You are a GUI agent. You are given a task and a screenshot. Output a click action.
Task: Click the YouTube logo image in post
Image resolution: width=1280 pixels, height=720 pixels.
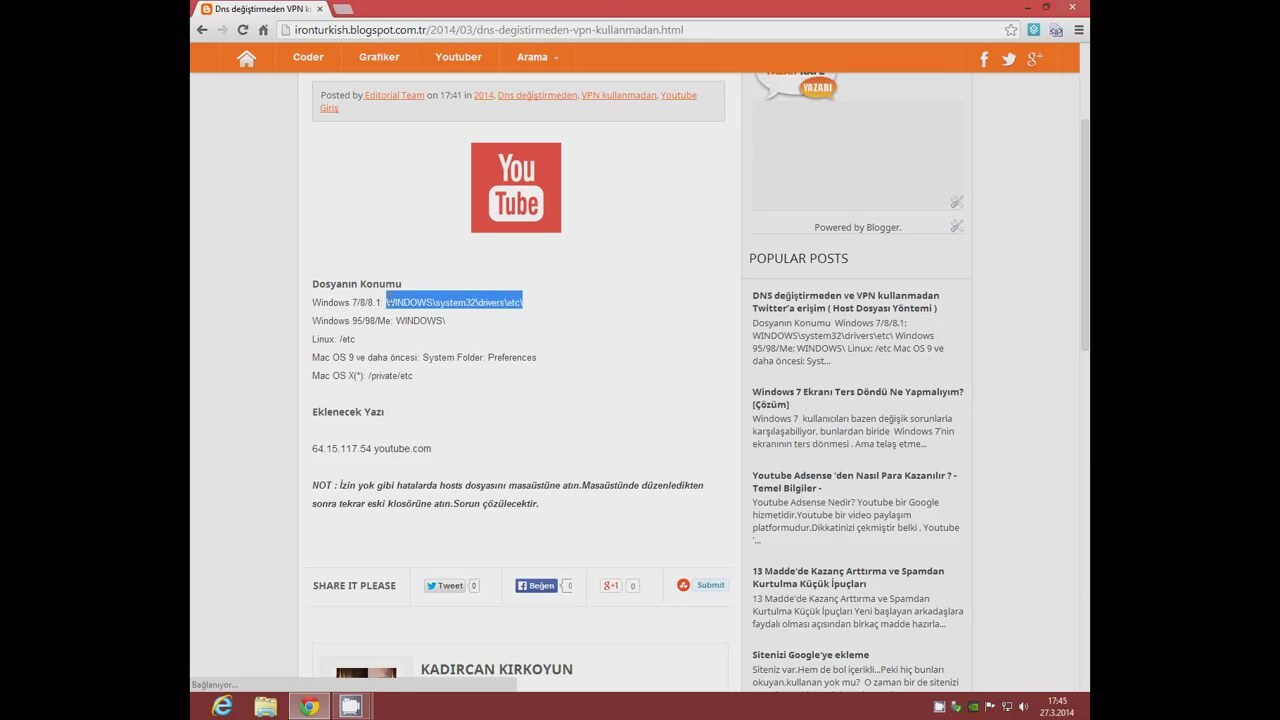(x=516, y=188)
